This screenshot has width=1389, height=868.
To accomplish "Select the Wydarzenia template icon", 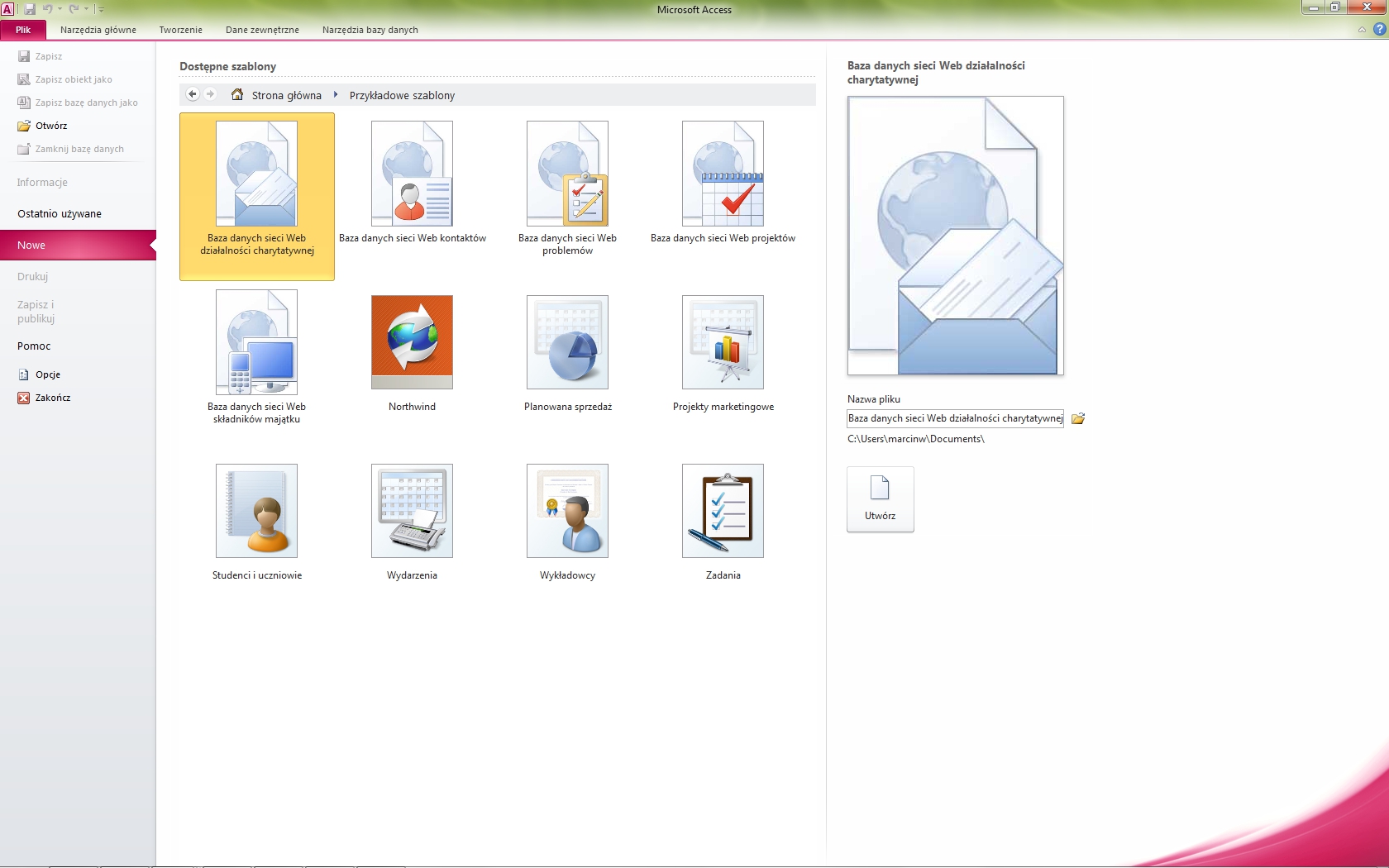I will click(412, 511).
